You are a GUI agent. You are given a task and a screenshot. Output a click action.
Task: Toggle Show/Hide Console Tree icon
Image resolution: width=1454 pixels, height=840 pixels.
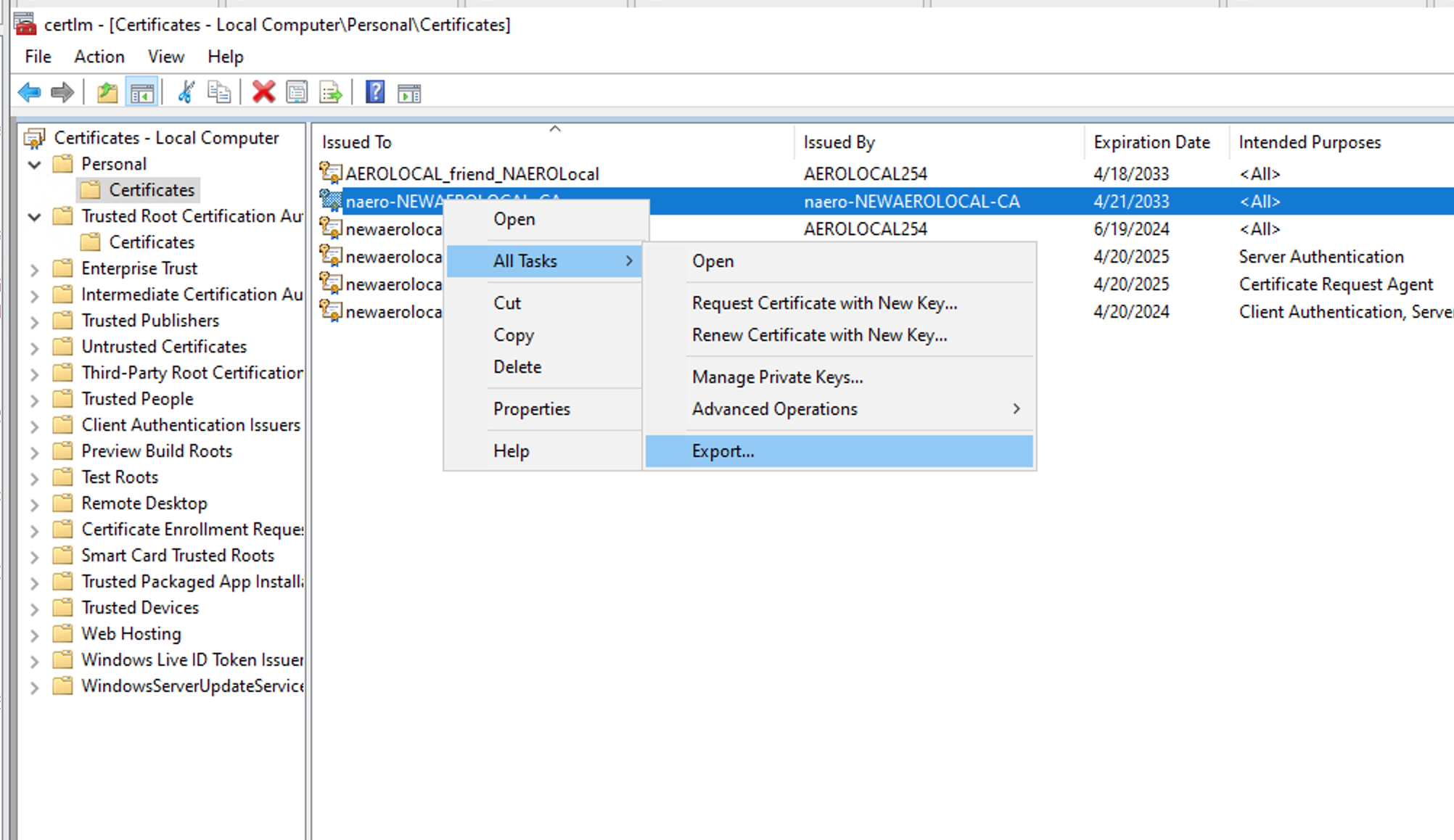pos(142,92)
